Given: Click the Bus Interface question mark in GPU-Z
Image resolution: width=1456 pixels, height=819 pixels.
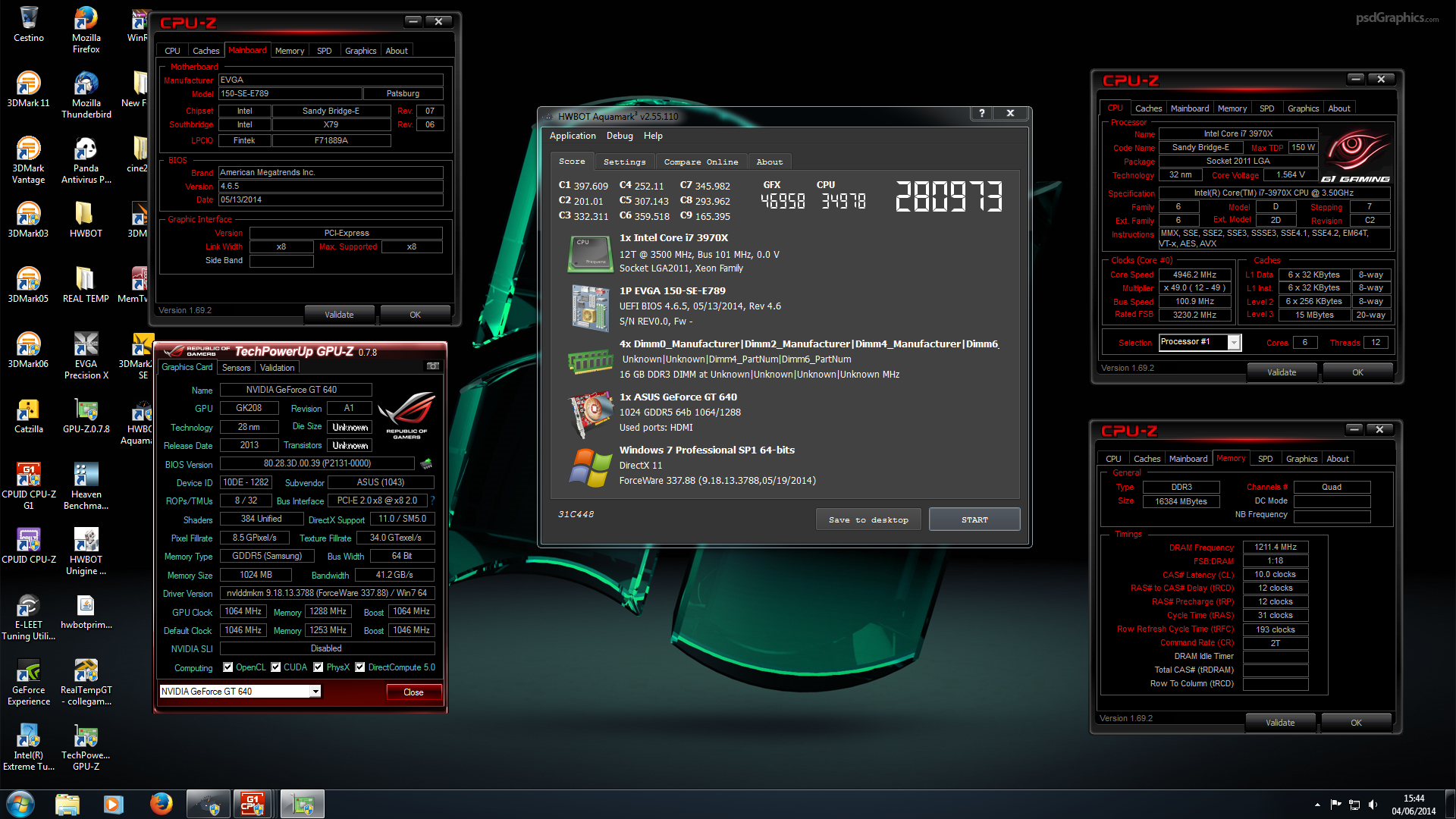Looking at the screenshot, I should (433, 500).
